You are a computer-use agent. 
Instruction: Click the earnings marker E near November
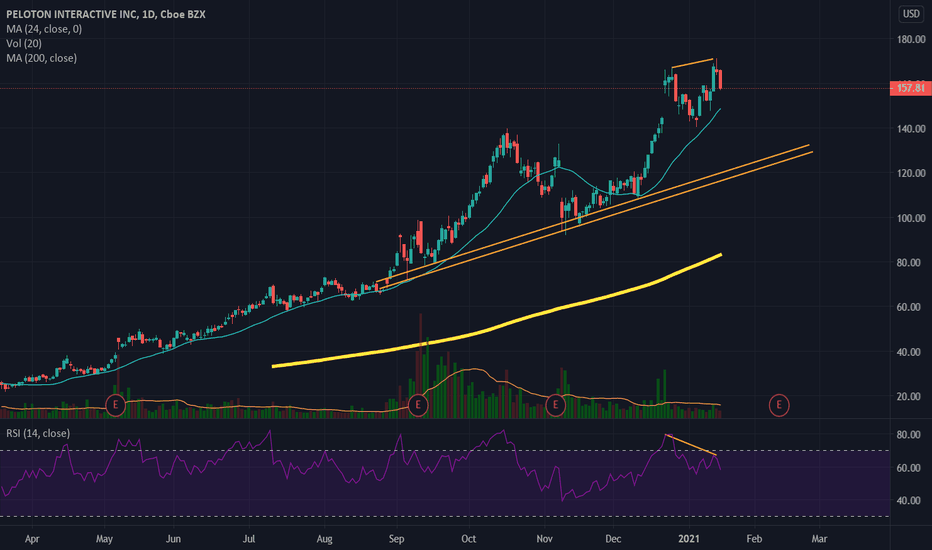555,406
